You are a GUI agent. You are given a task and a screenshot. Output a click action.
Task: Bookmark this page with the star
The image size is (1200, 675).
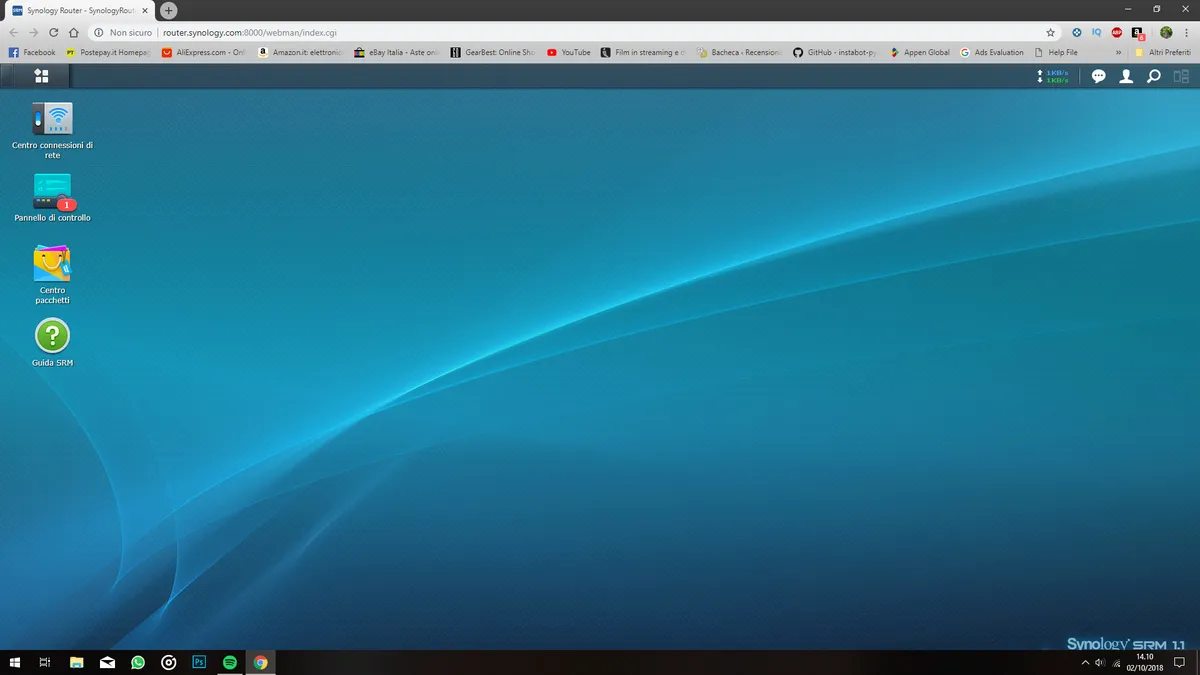(x=1050, y=33)
